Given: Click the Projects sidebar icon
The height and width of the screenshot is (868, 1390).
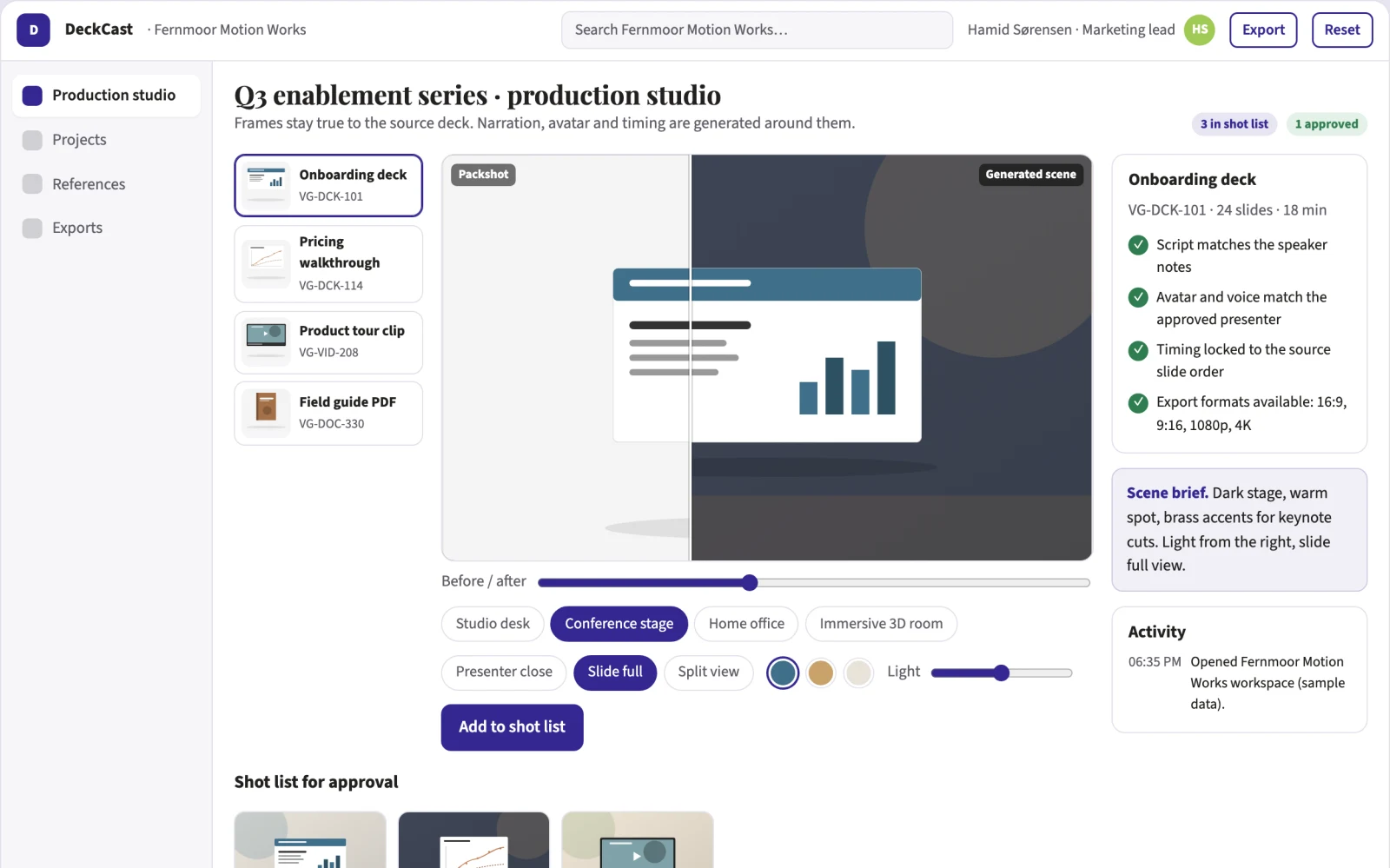Looking at the screenshot, I should pos(32,140).
